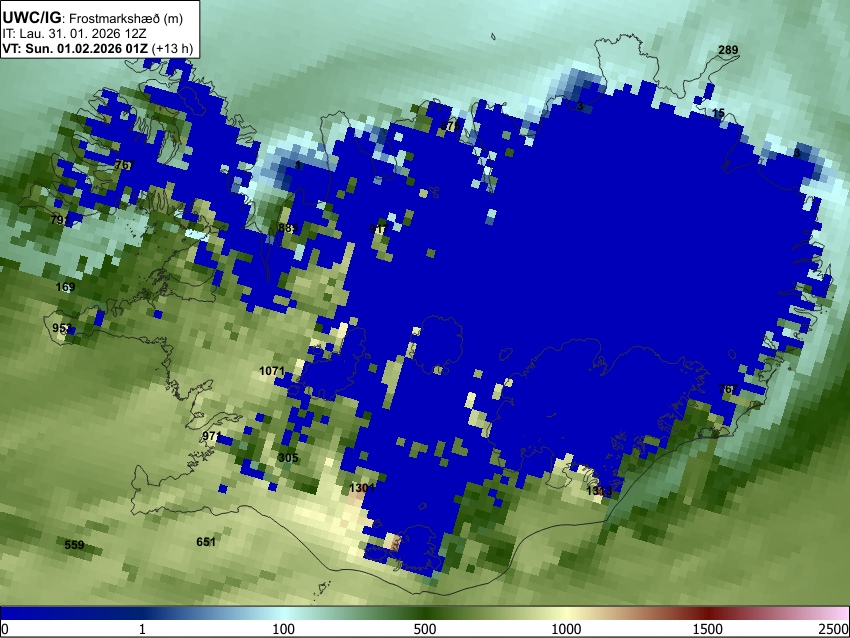Click the map value 917
Image resolution: width=850 pixels, height=638 pixels.
[379, 229]
